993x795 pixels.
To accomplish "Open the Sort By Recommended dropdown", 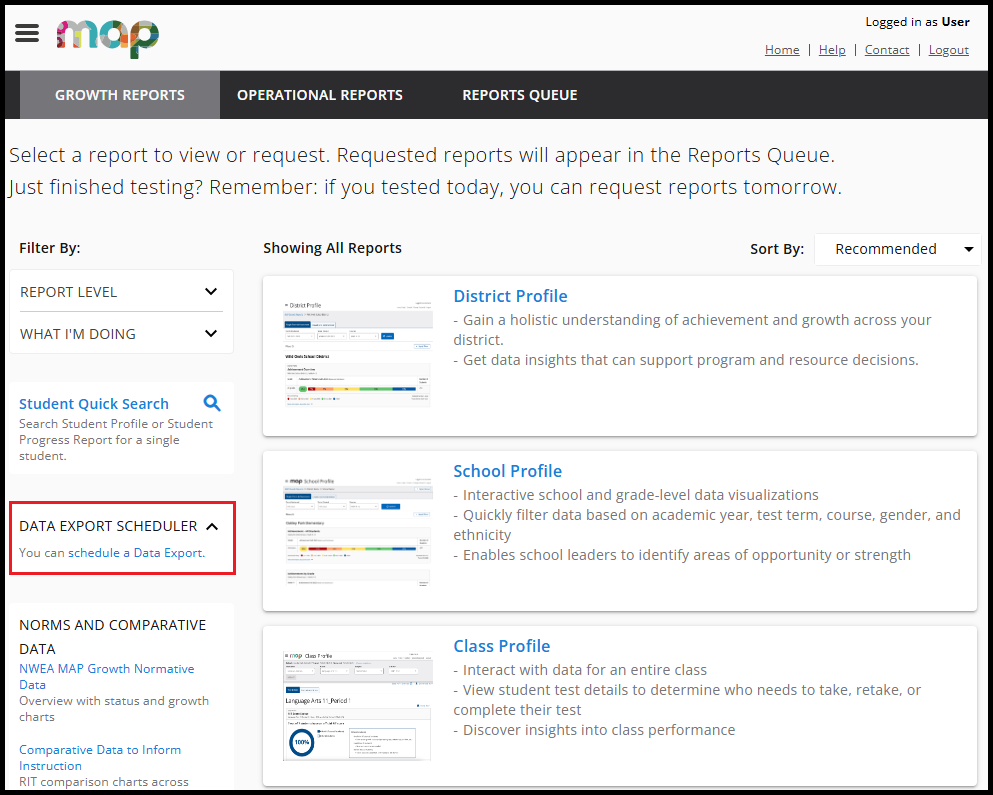I will click(x=897, y=249).
